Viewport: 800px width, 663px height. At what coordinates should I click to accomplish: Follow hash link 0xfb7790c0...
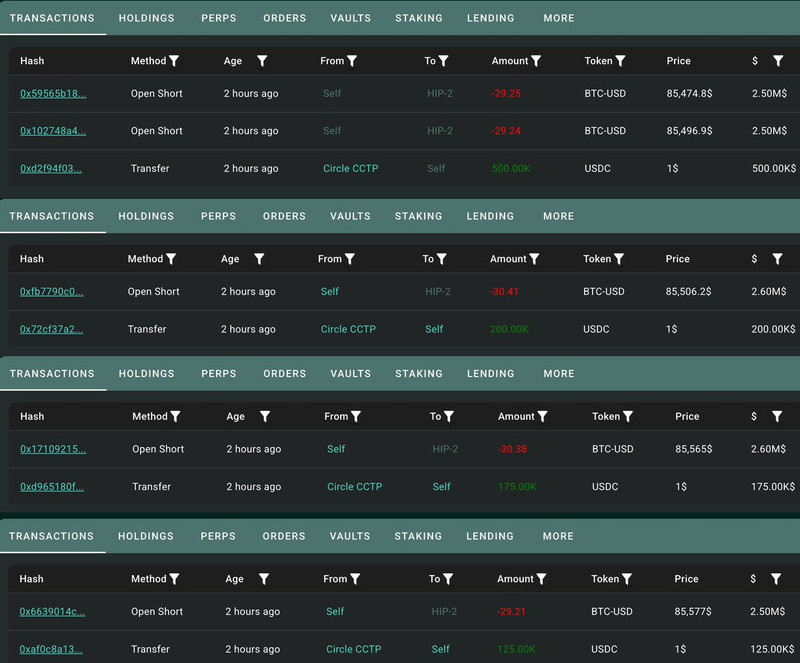click(52, 291)
